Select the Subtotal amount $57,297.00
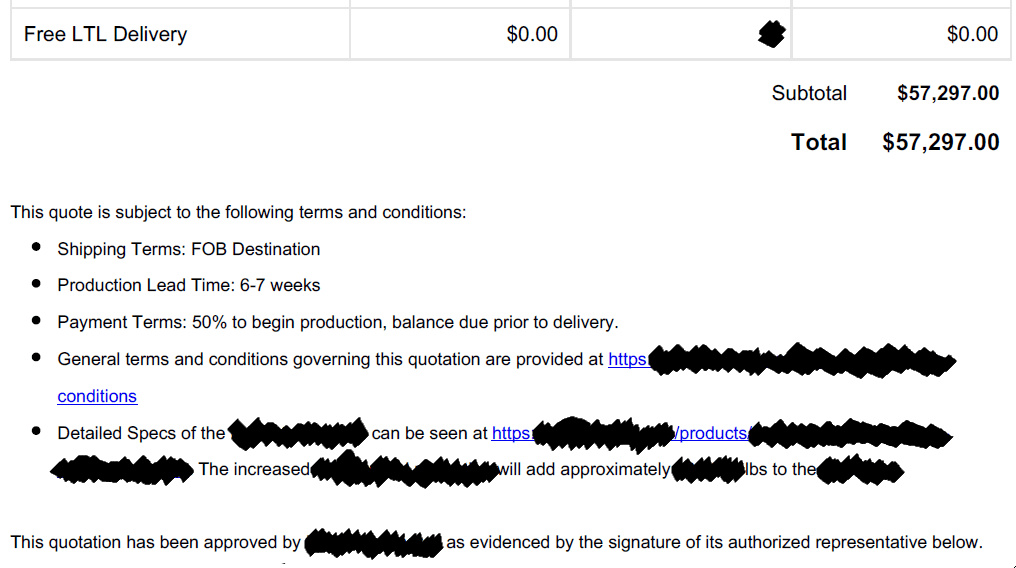Image resolution: width=1016 pixels, height=568 pixels. pyautogui.click(x=948, y=93)
